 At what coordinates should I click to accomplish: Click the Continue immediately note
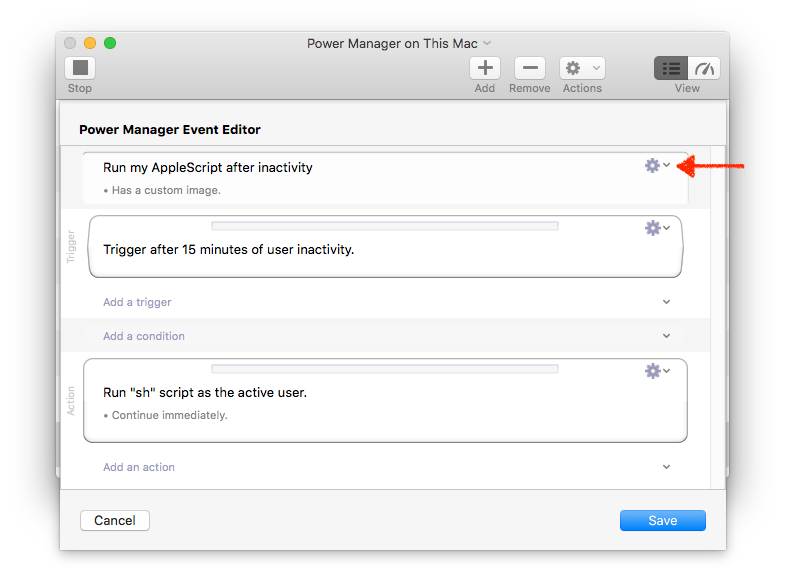165,415
